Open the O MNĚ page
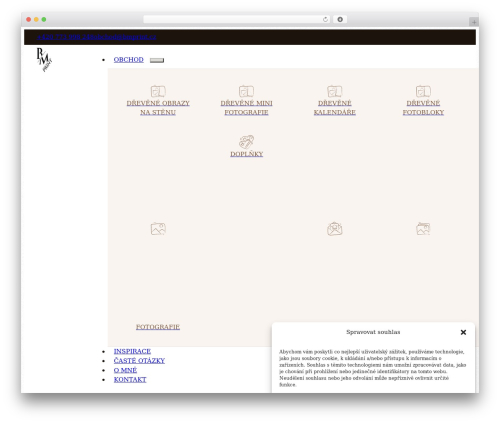The height and width of the screenshot is (423, 500). coord(125,370)
